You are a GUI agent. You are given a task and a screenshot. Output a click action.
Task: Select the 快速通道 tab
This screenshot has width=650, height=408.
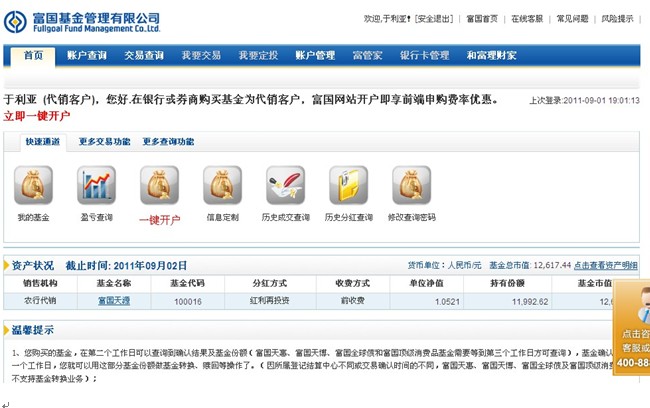[x=43, y=142]
